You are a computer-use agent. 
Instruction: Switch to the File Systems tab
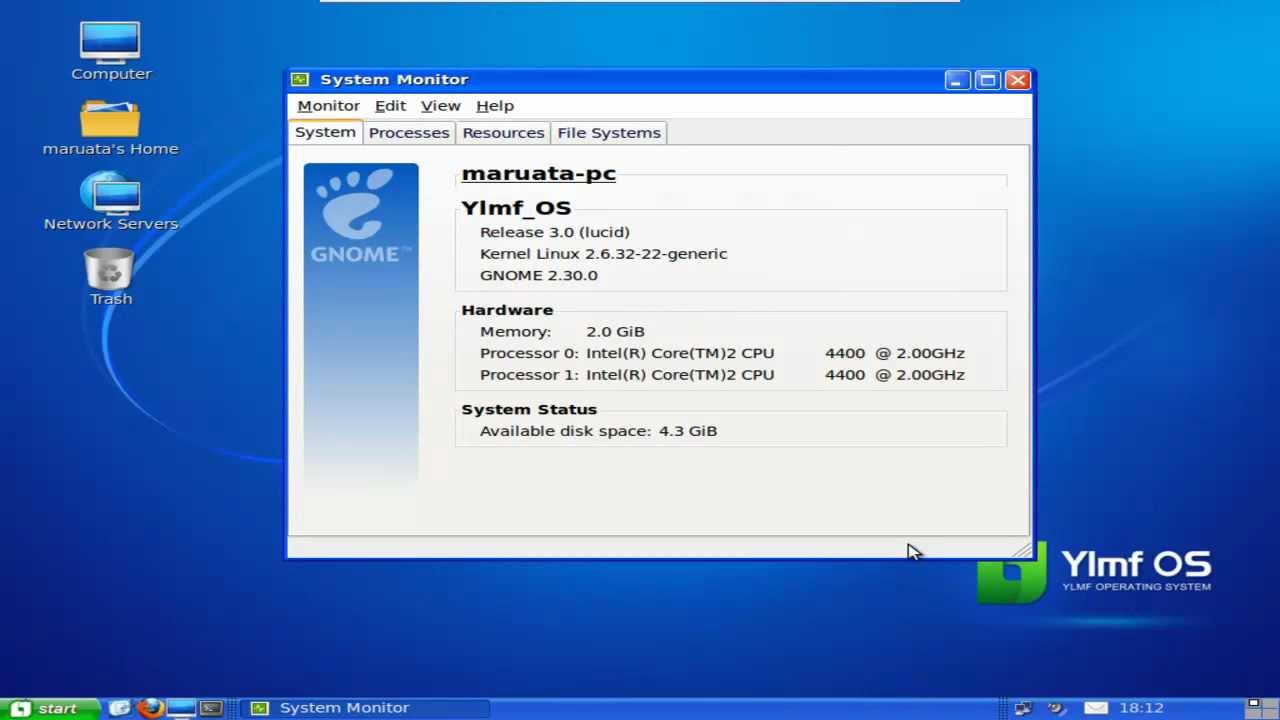pos(609,133)
